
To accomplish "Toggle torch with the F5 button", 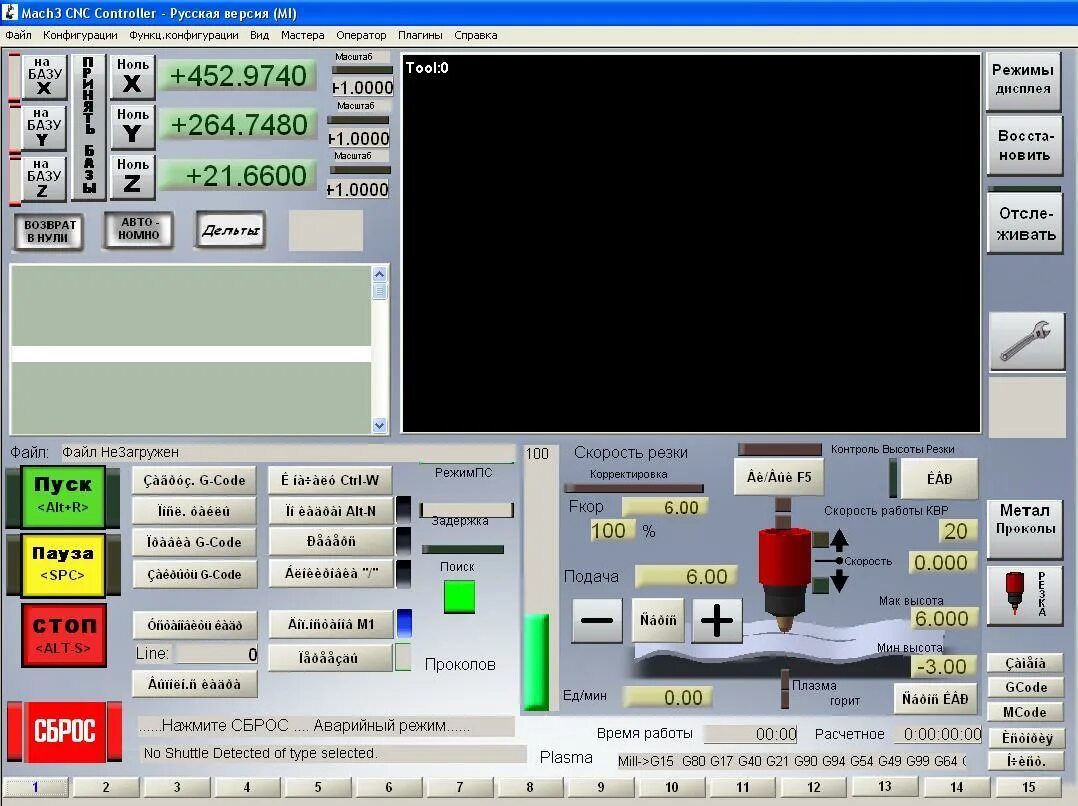I will click(779, 477).
